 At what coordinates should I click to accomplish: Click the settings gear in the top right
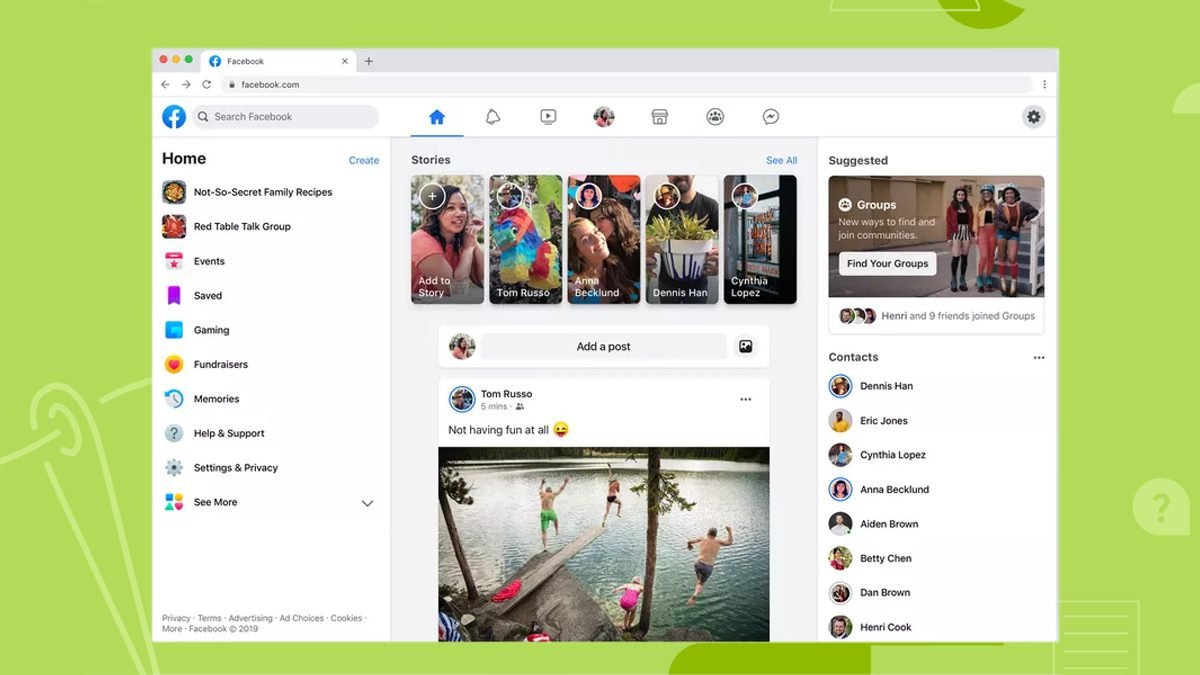[1033, 116]
